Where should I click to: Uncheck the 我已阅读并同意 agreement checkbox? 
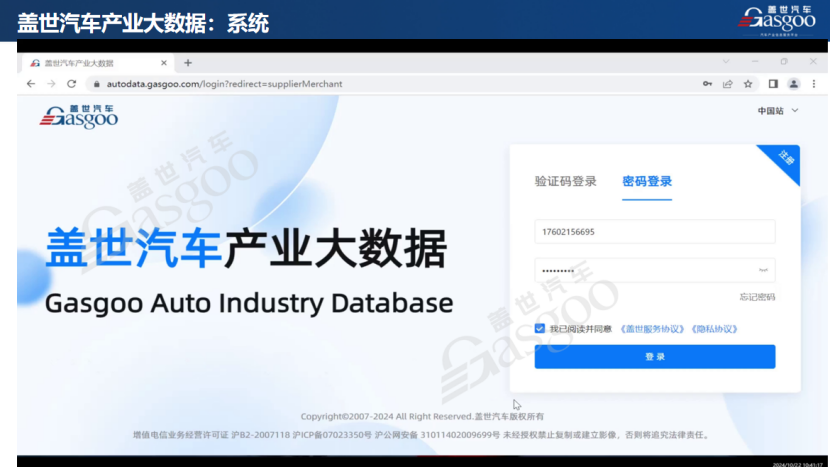540,329
